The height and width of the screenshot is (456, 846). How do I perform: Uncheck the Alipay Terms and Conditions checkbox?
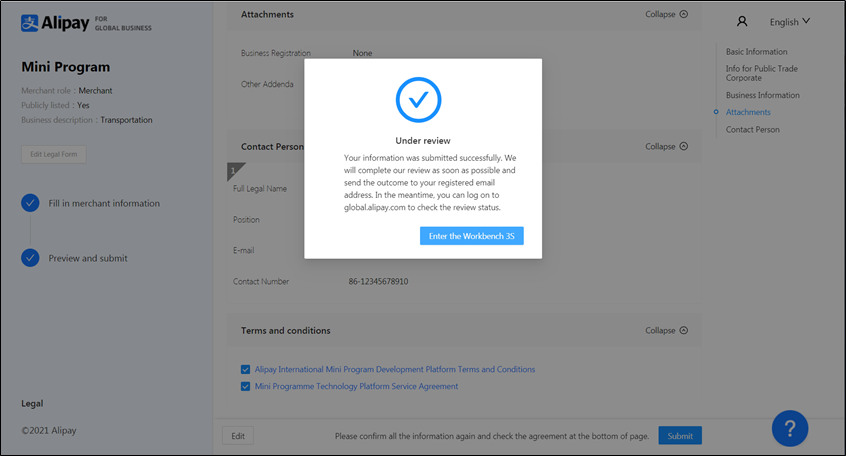pos(246,369)
